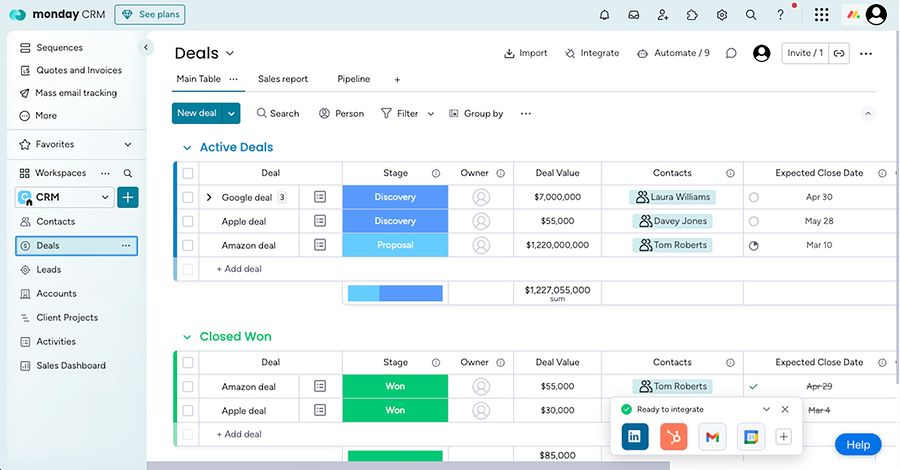
Task: Change Google deal Discovery stage label
Action: click(395, 197)
